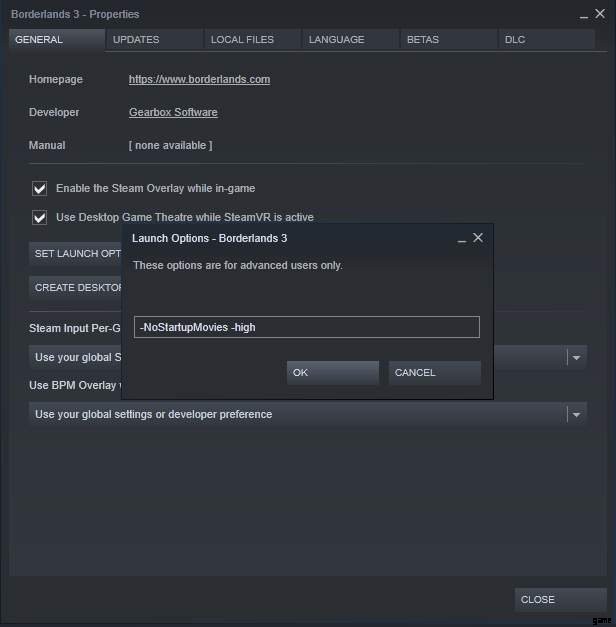Click the Create Desktop Shortcut button

(75, 288)
